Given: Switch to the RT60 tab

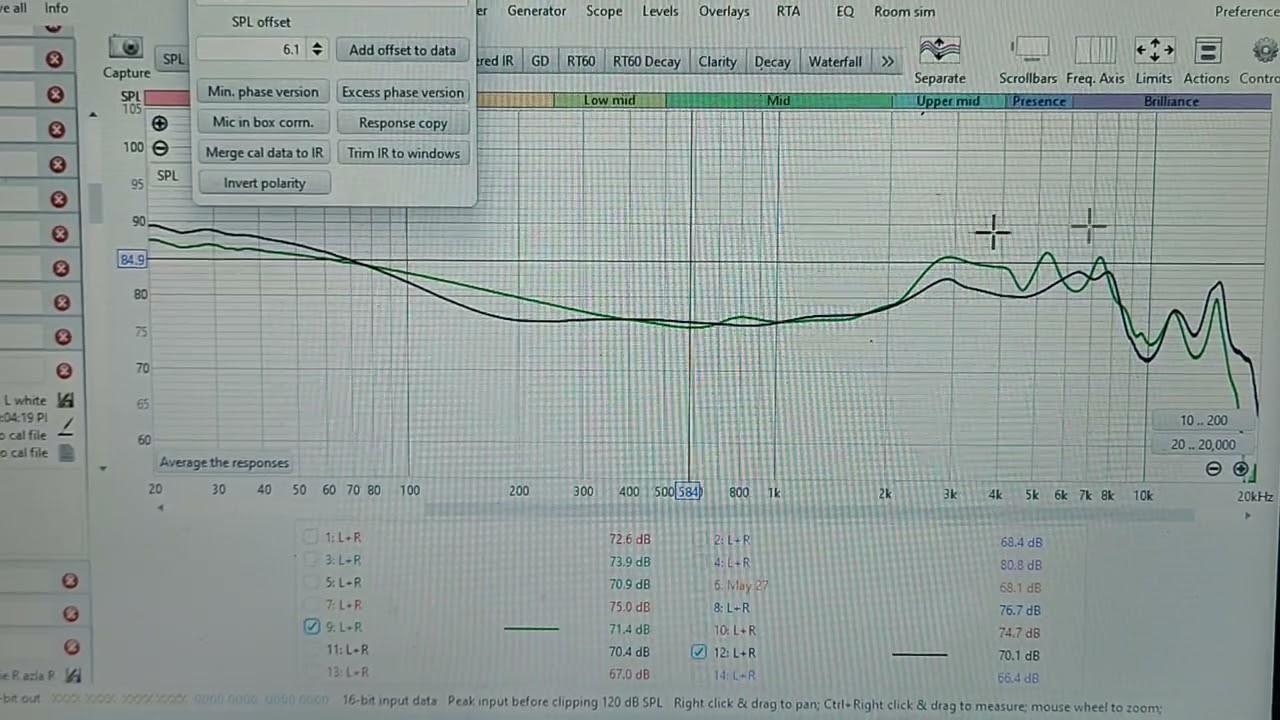Looking at the screenshot, I should [x=581, y=61].
